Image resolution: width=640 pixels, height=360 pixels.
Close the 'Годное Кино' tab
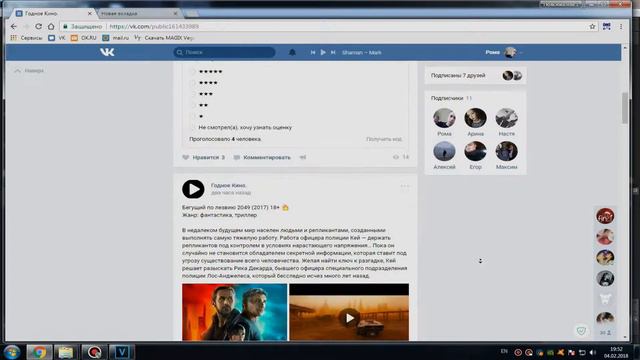(x=90, y=13)
